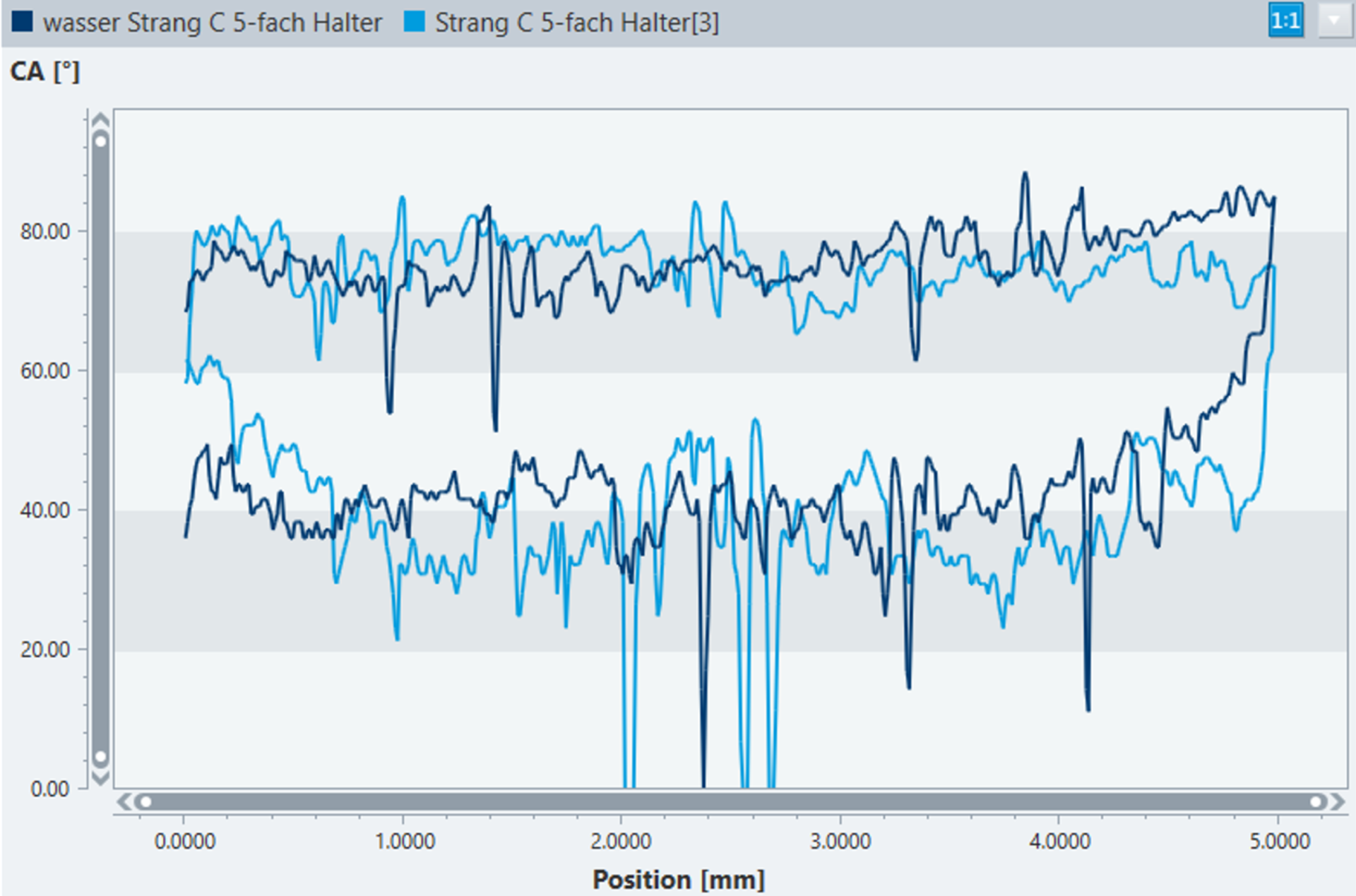Click the 80.00 y-axis tick label

[45, 232]
